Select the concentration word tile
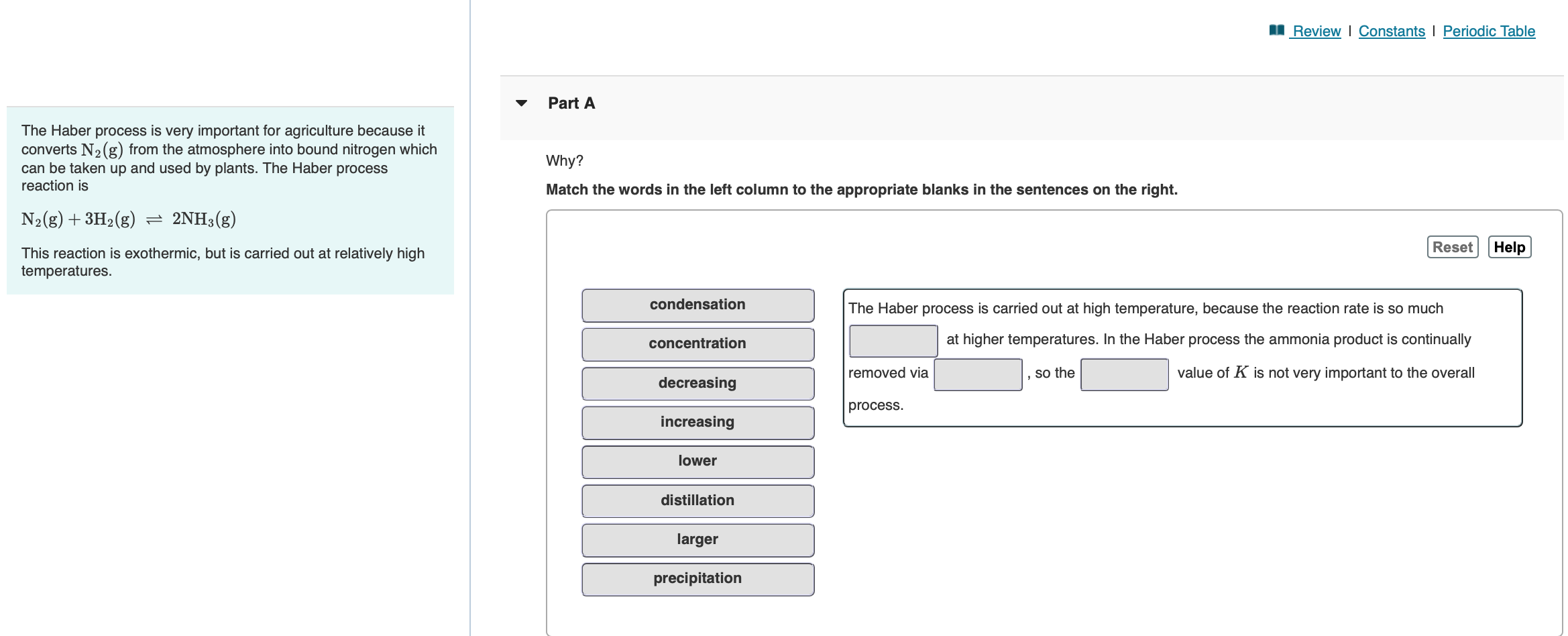 (x=698, y=344)
